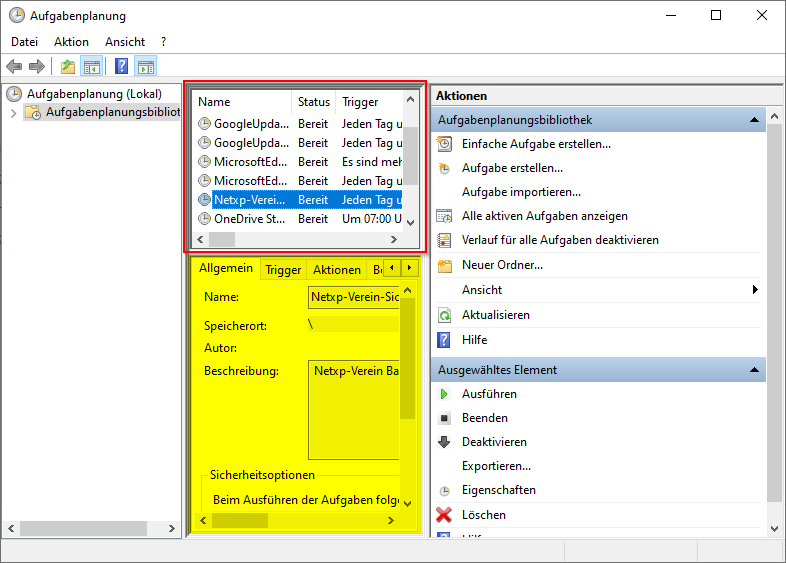Collapse the Ausgewähltes Element section
This screenshot has height=563, width=786.
(754, 370)
